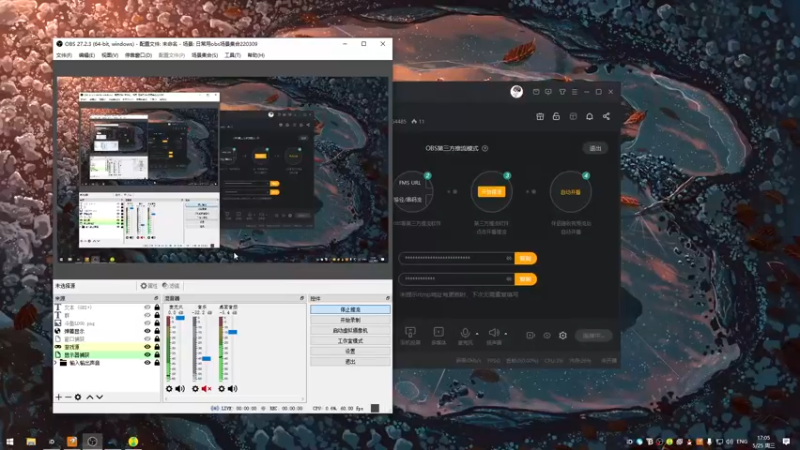Expand the 输入输出声音 folder group
The image size is (800, 450).
[x=56, y=363]
